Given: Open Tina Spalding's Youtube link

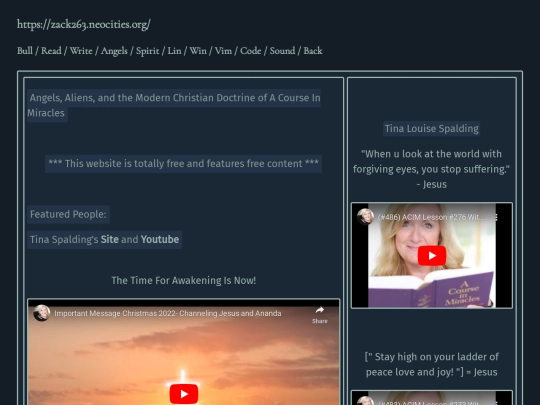Looking at the screenshot, I should 160,239.
